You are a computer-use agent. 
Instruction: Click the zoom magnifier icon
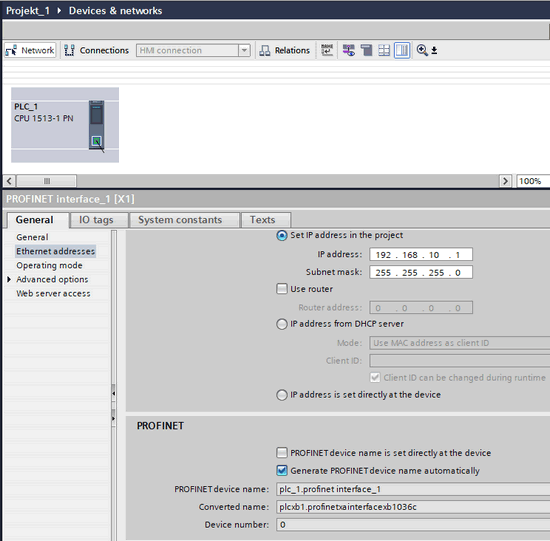pos(422,50)
